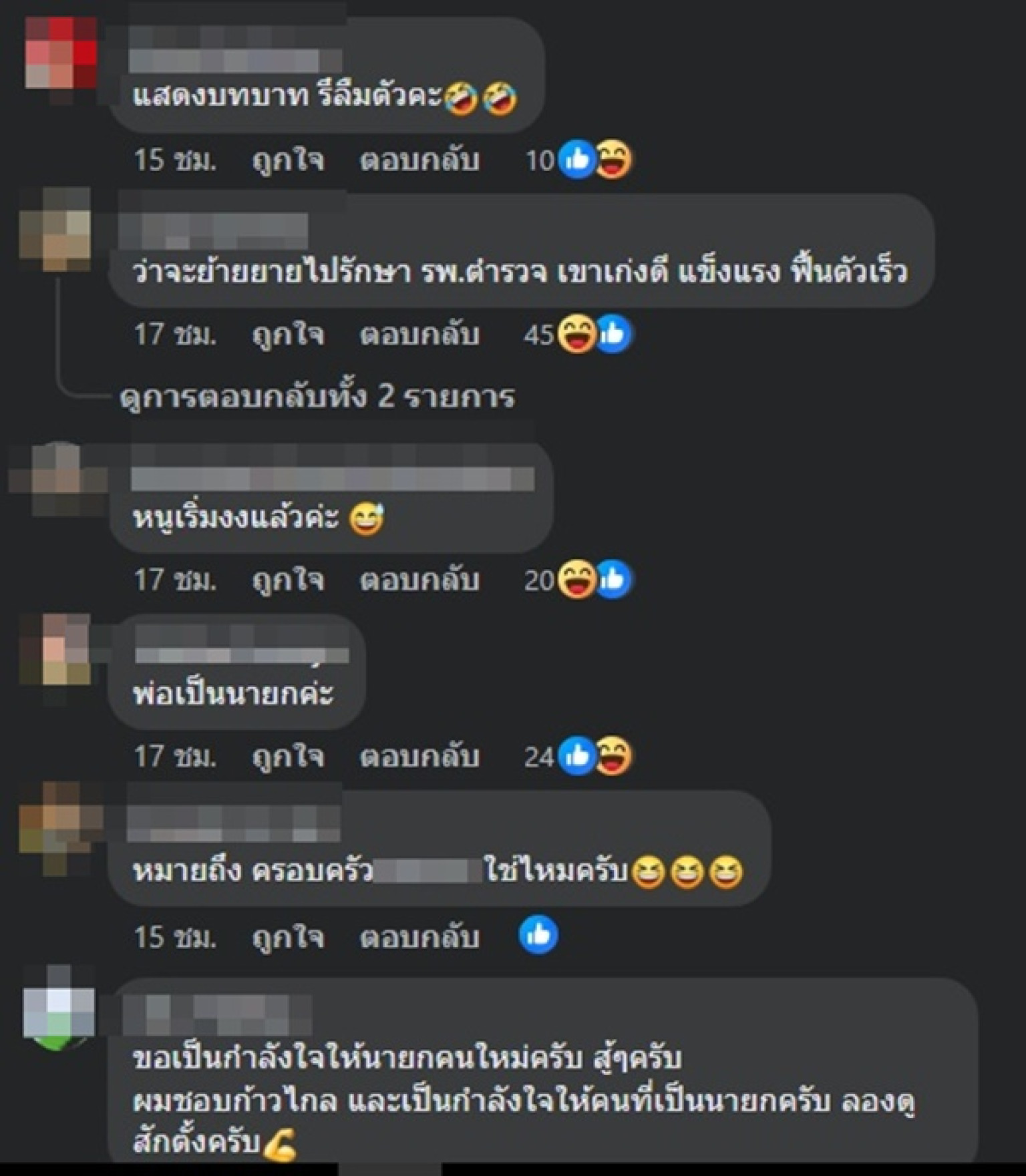Click ตอบกลับ under หนูเริ่มงงแล้วค่ะ comment

[420, 580]
